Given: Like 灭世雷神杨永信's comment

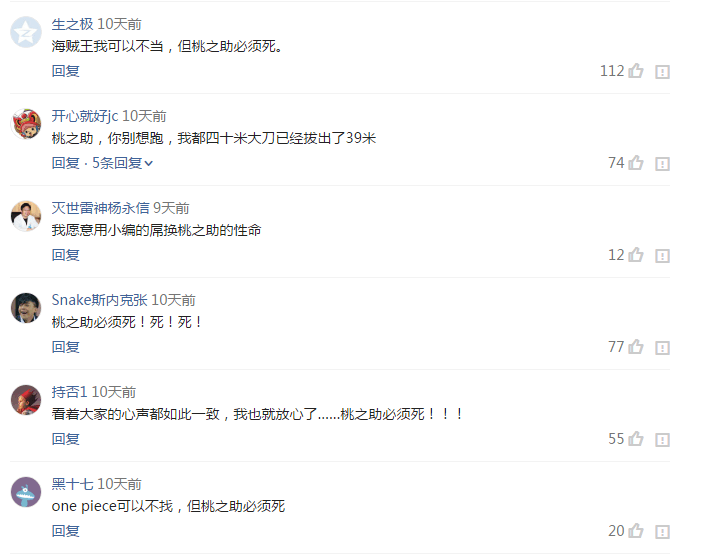Looking at the screenshot, I should click(636, 255).
